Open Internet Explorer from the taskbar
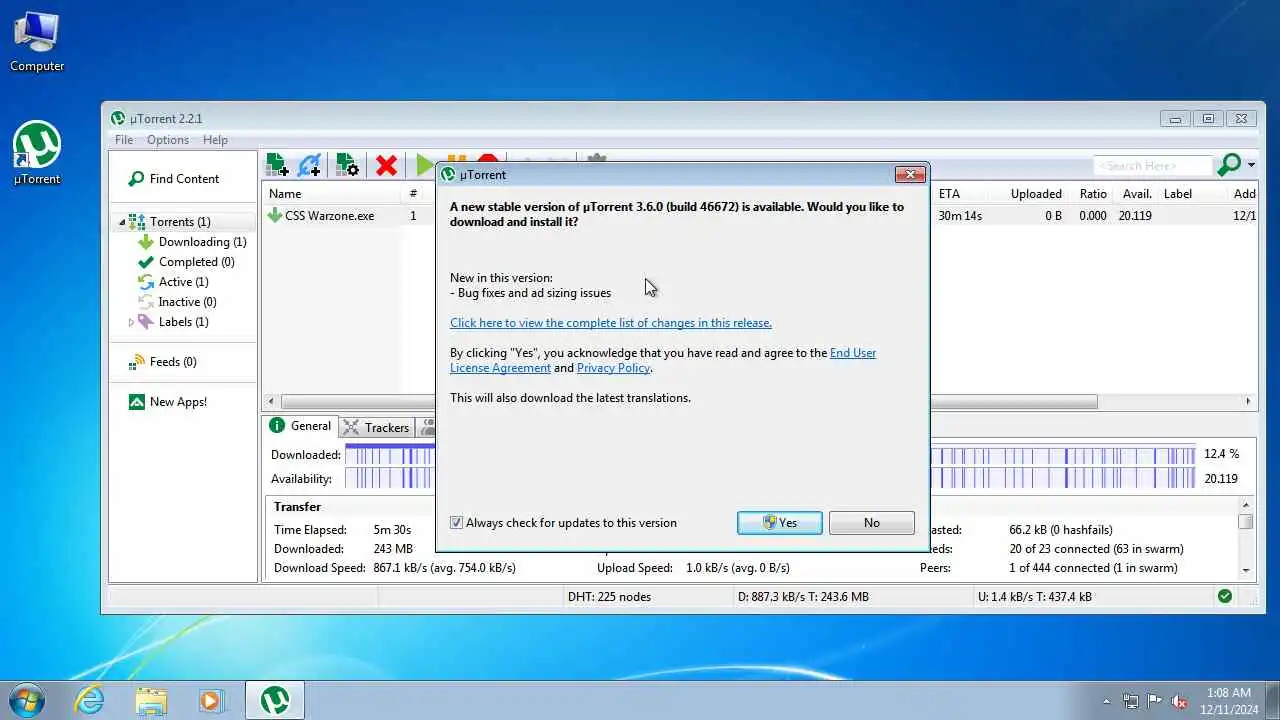The image size is (1280, 720). coord(90,700)
